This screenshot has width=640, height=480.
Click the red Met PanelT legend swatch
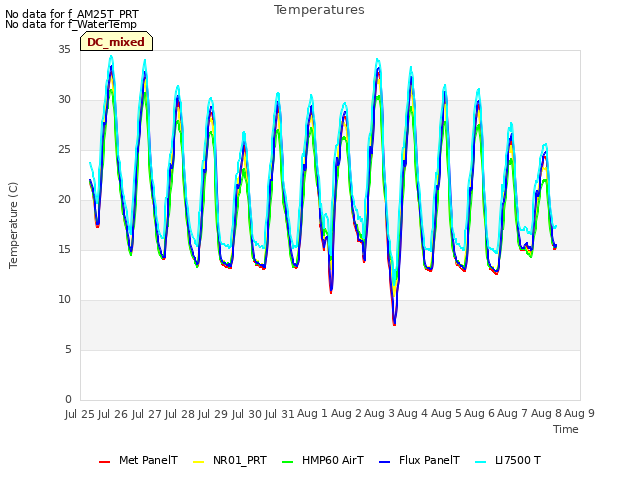(x=104, y=462)
